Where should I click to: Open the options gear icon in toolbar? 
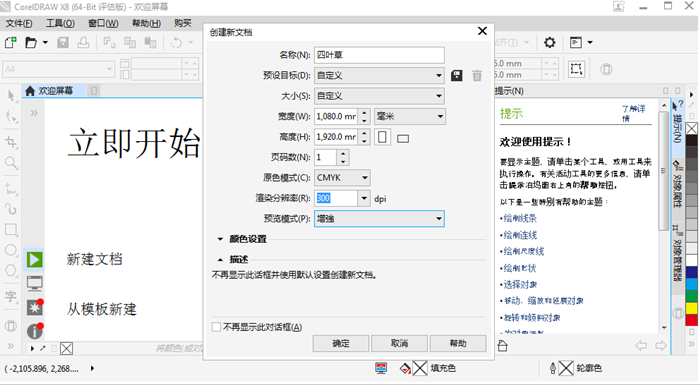(550, 42)
